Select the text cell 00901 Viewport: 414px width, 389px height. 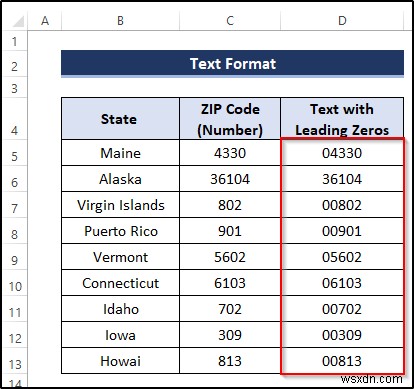342,231
